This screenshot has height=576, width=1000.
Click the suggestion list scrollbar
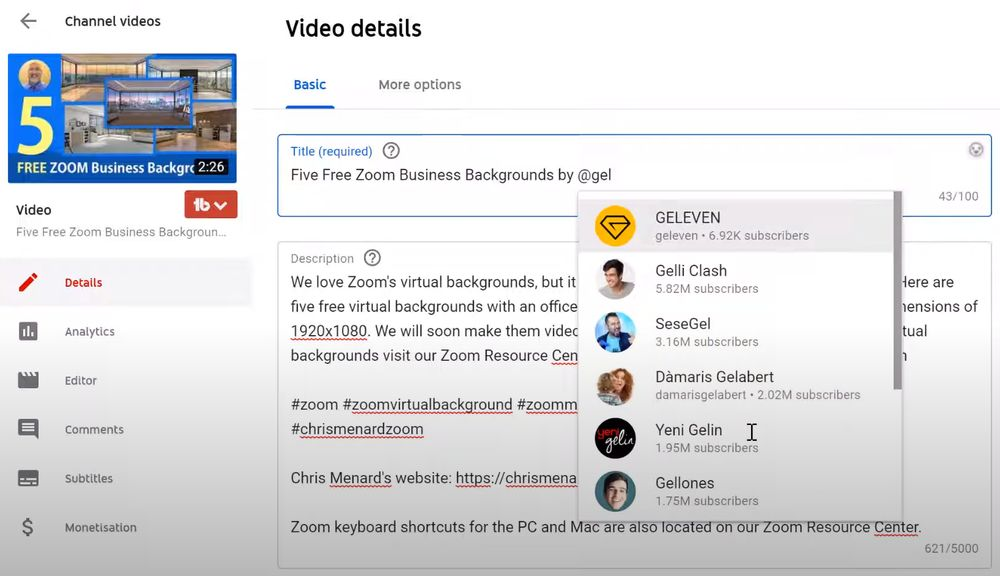point(898,290)
